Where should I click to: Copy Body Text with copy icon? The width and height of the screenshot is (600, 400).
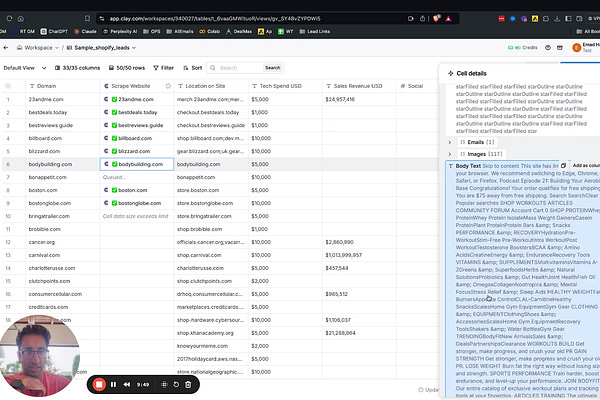click(563, 166)
